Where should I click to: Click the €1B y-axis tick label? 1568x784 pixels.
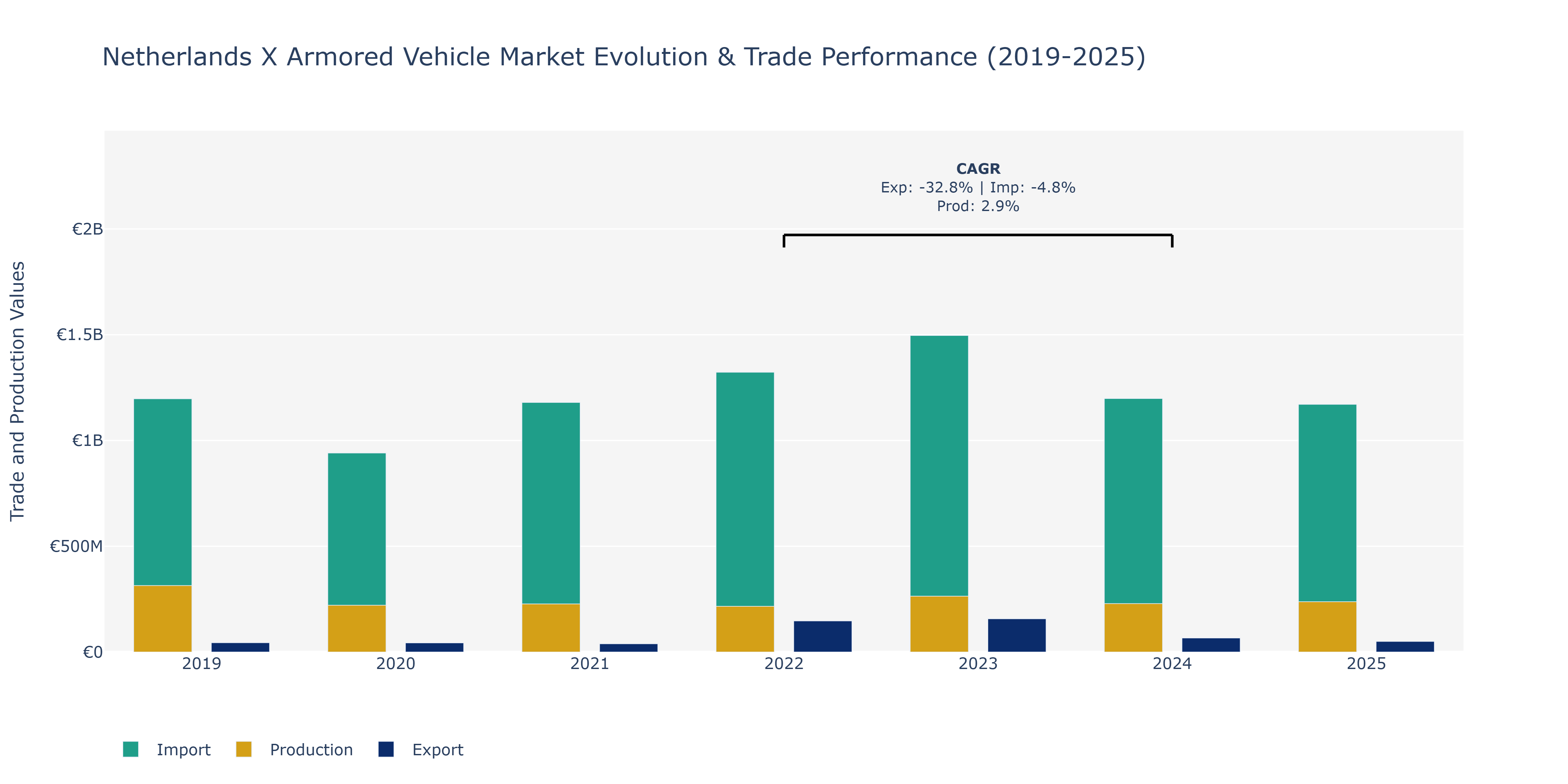click(88, 440)
